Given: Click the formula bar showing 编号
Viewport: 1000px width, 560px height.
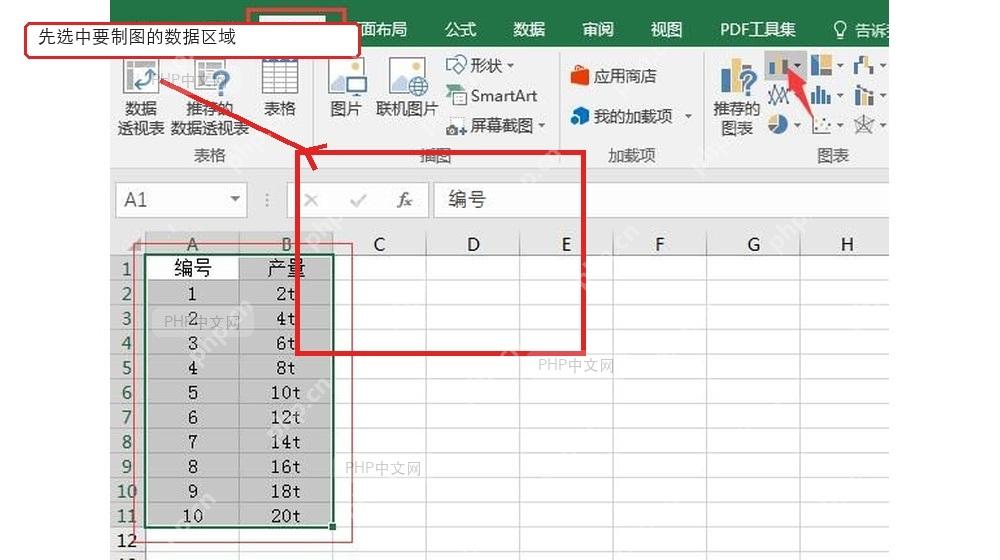Looking at the screenshot, I should coord(661,200).
